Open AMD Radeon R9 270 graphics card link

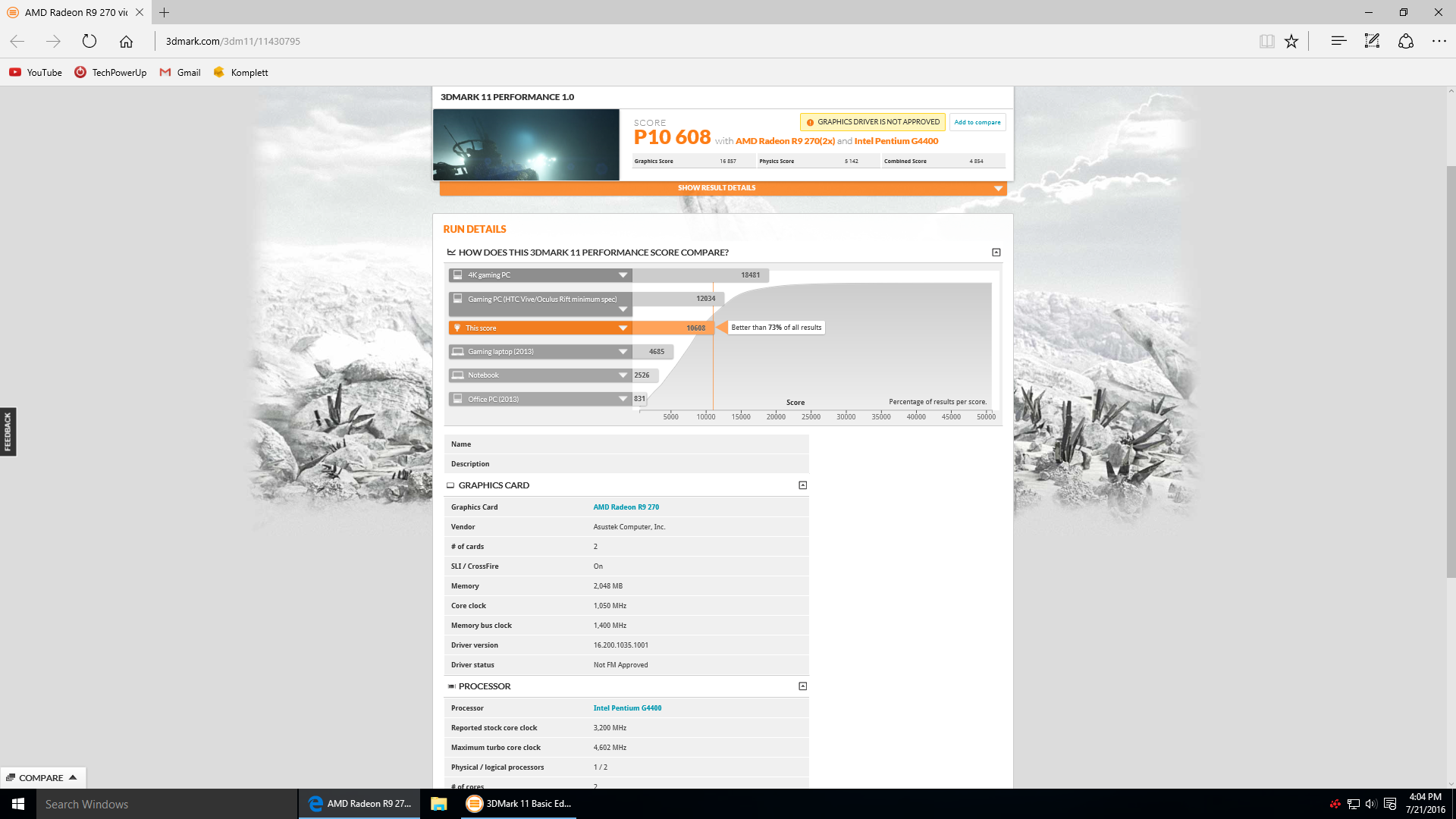626,507
